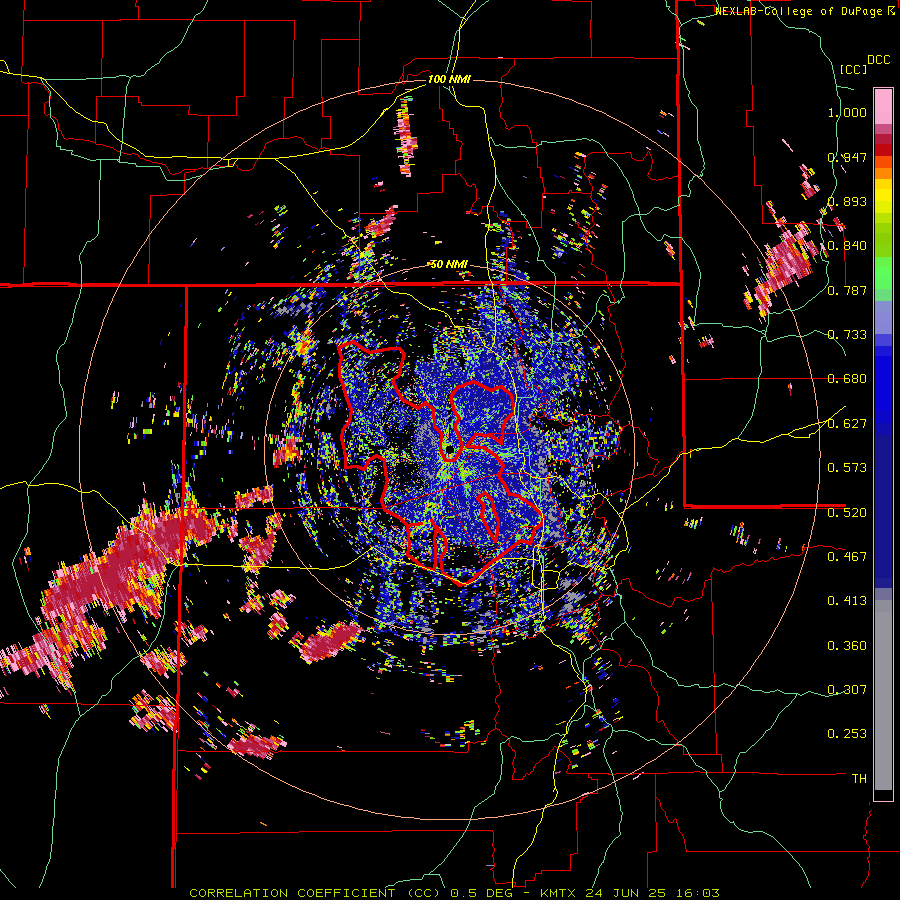
Task: Click the 0.893 scale label
Action: [847, 201]
